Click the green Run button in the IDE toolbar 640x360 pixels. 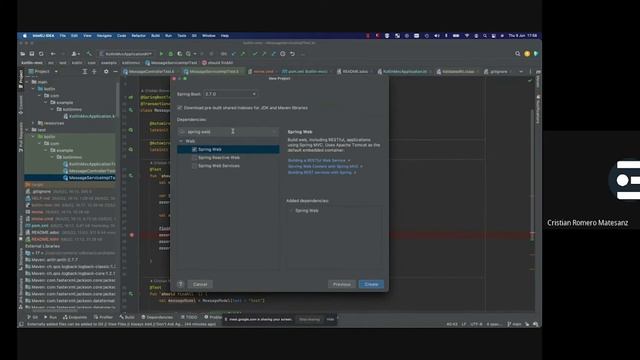pyautogui.click(x=162, y=54)
